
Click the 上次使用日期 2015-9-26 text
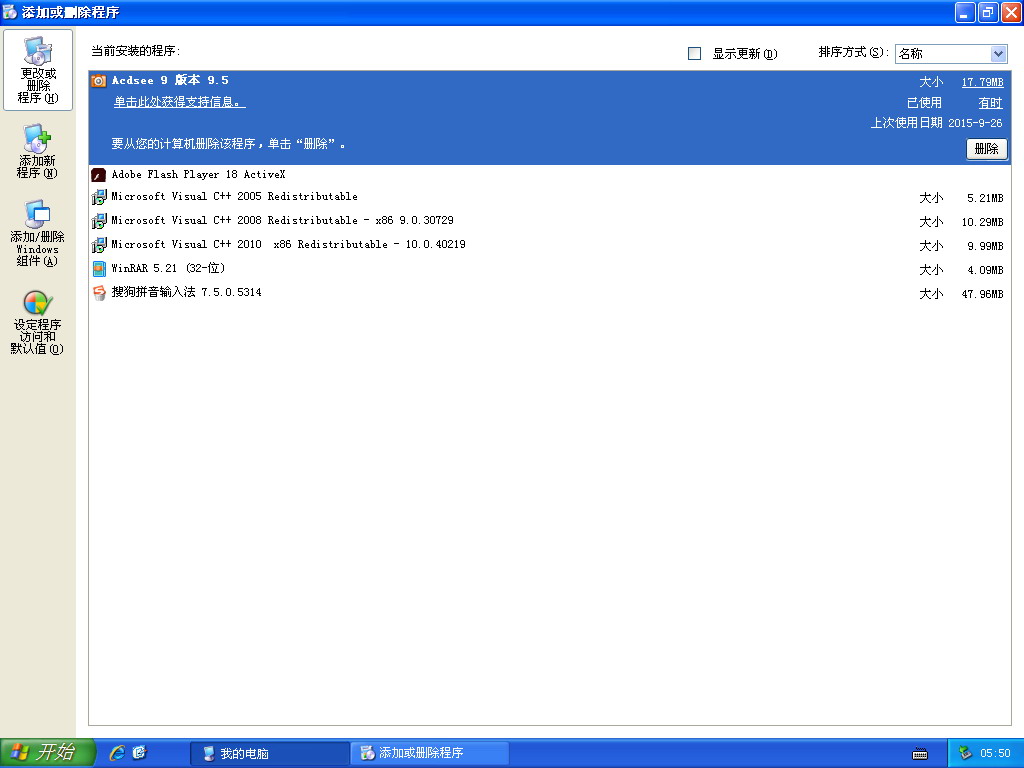(x=936, y=123)
